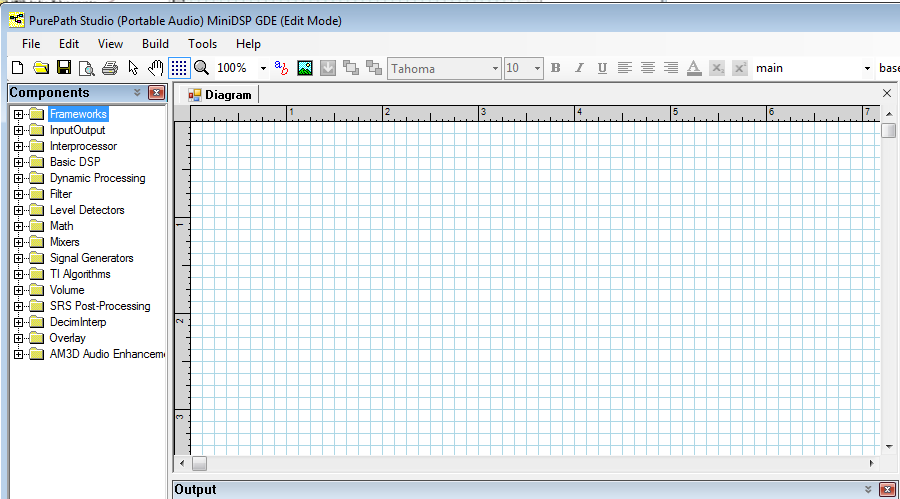Open the 100% zoom level dropdown
The height and width of the screenshot is (499, 900).
263,68
